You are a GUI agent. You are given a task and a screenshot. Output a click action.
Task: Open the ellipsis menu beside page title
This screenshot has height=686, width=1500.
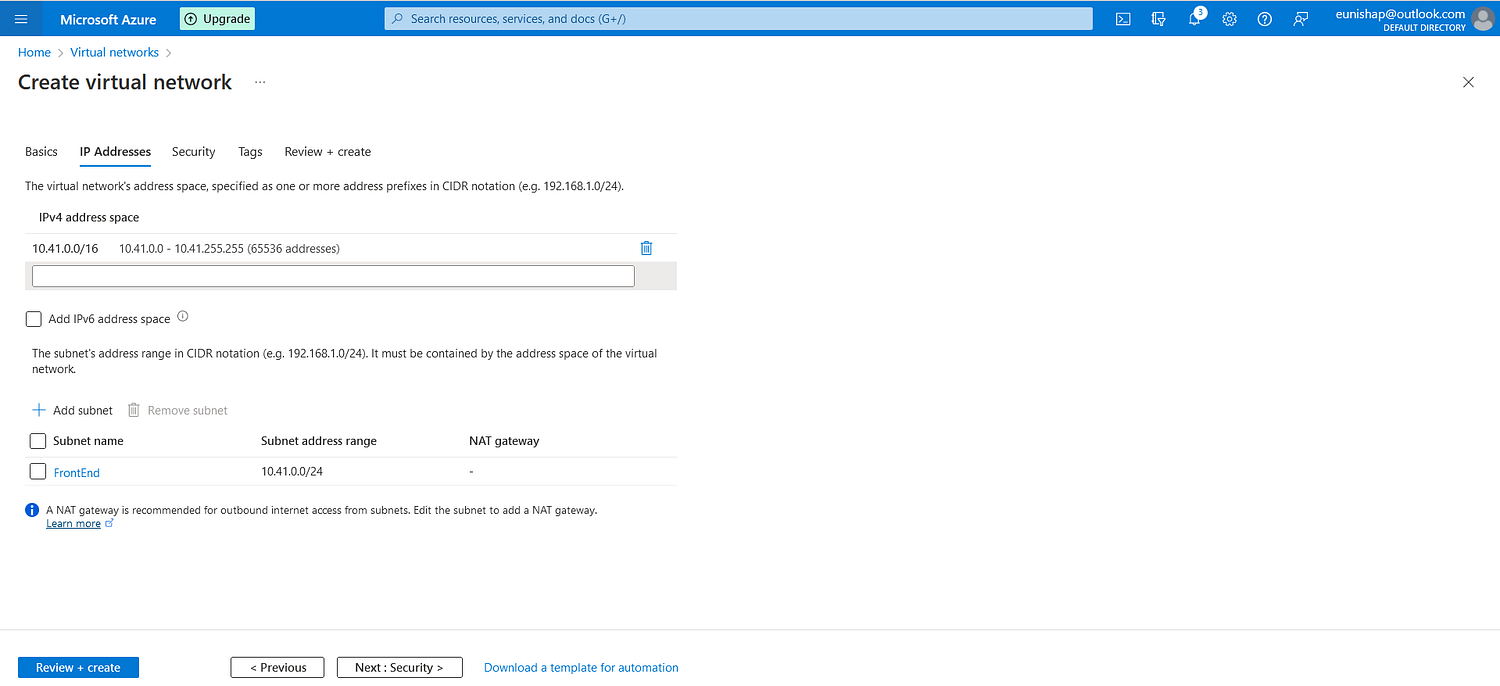pos(260,82)
